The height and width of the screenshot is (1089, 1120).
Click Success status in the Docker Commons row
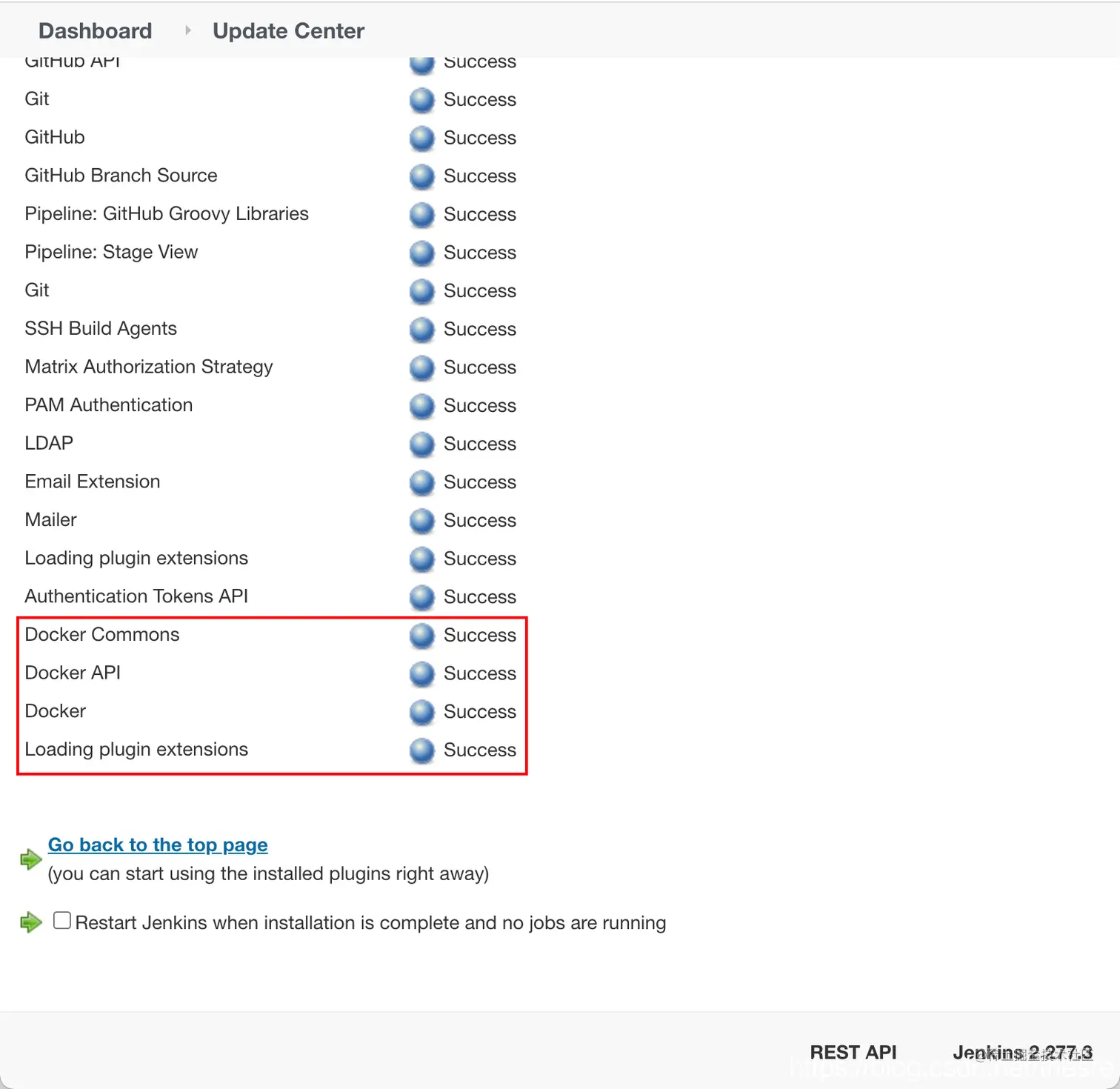[x=480, y=636]
